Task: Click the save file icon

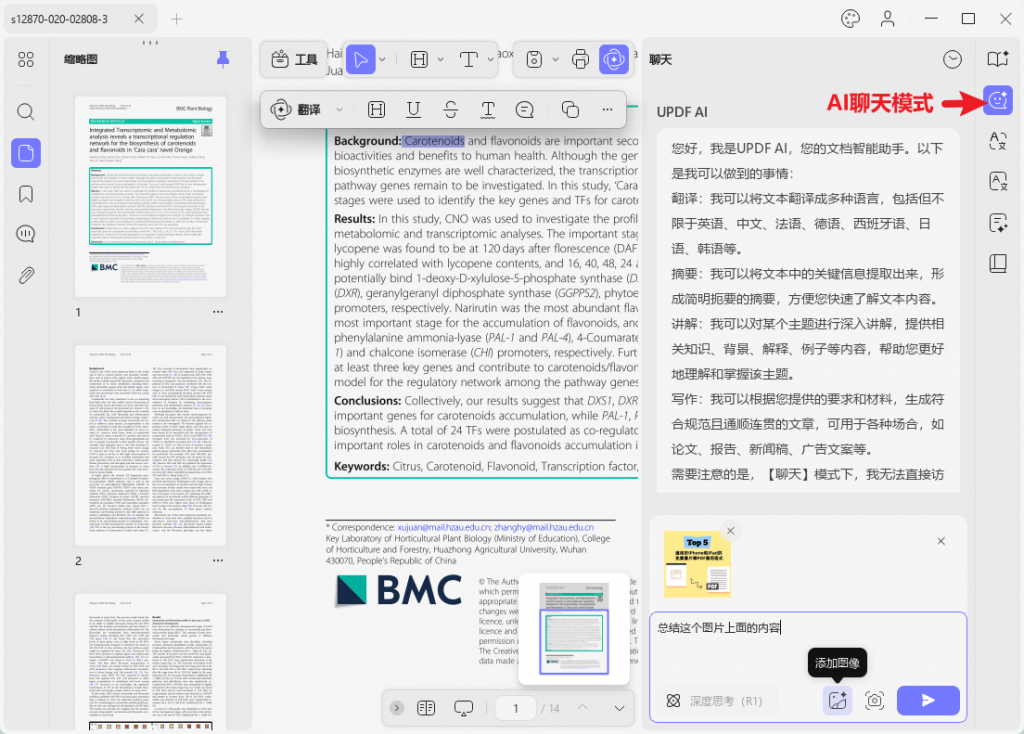Action: tap(534, 59)
